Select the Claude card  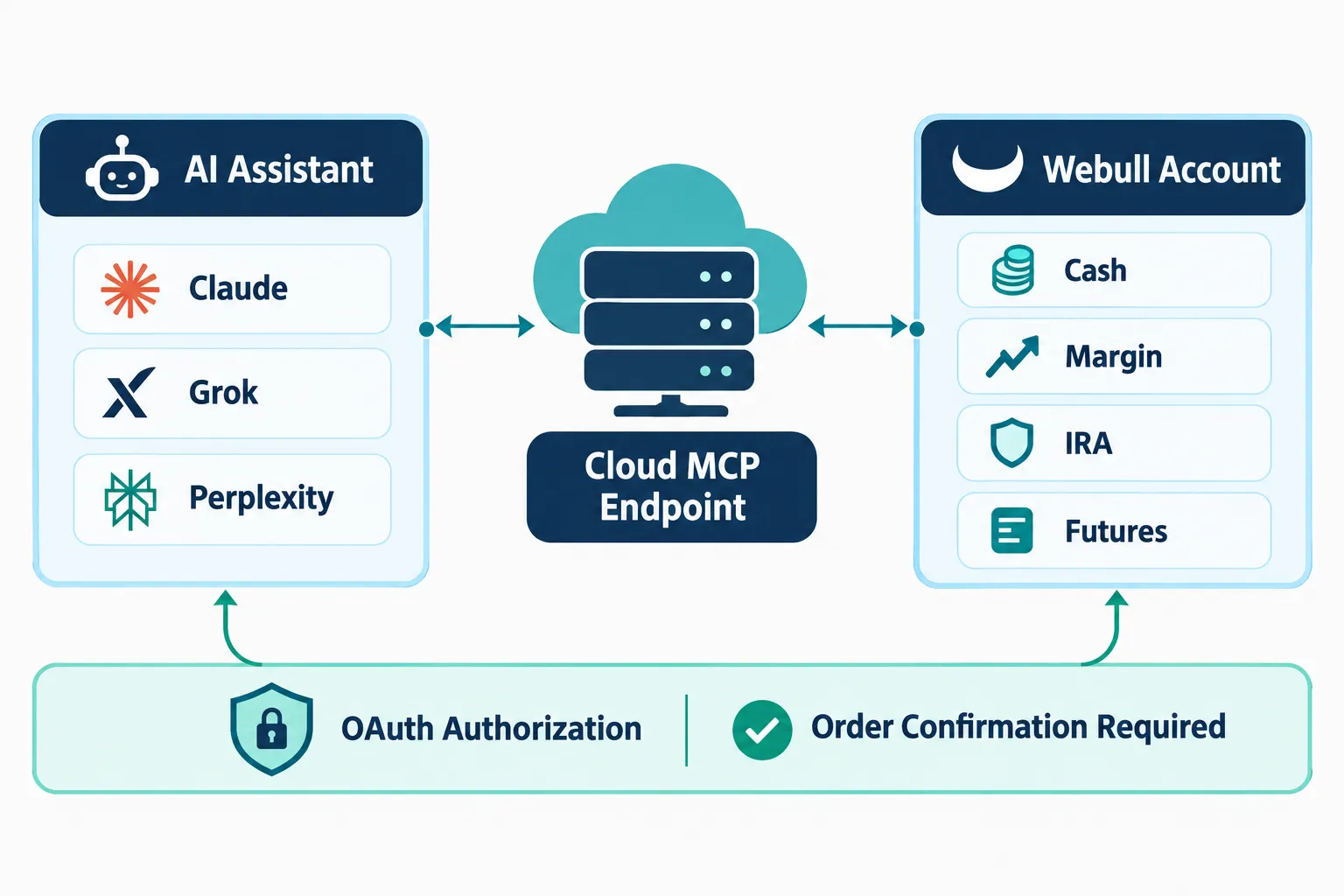[232, 289]
